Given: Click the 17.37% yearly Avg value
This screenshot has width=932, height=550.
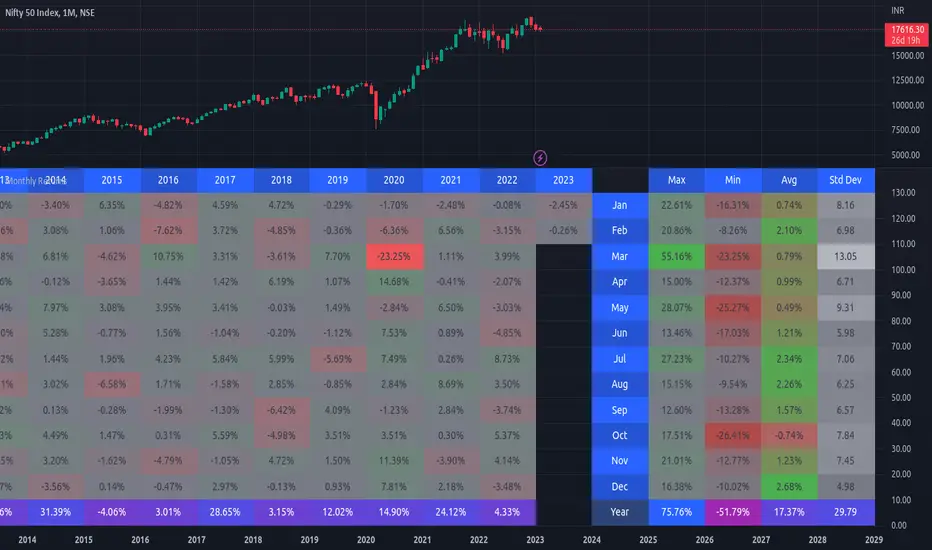Looking at the screenshot, I should point(789,512).
